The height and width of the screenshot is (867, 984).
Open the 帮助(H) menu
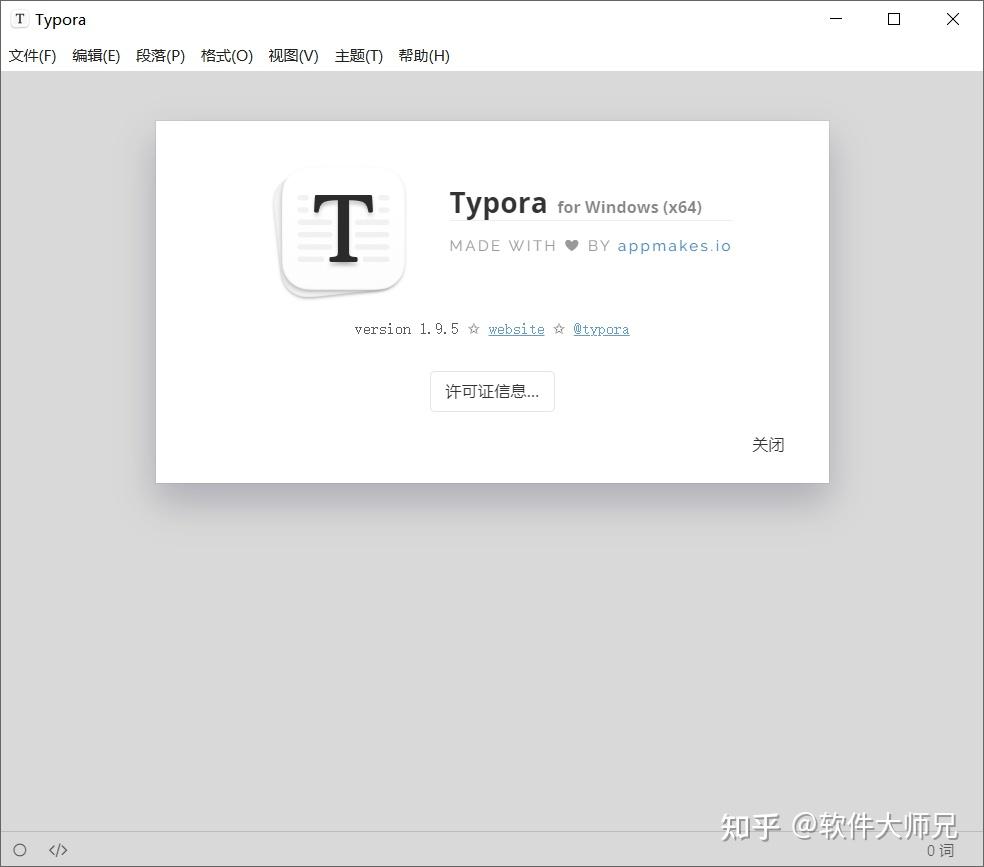424,56
